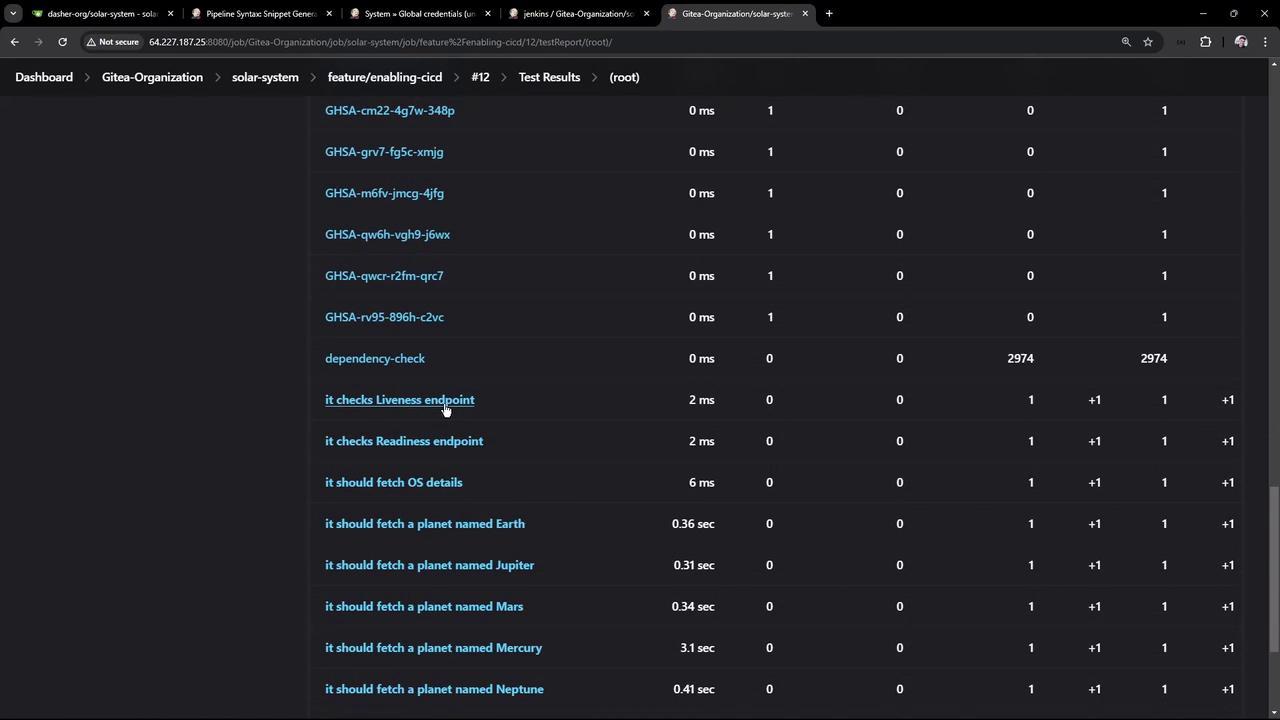Click the (root) breadcrumb item

coord(624,77)
